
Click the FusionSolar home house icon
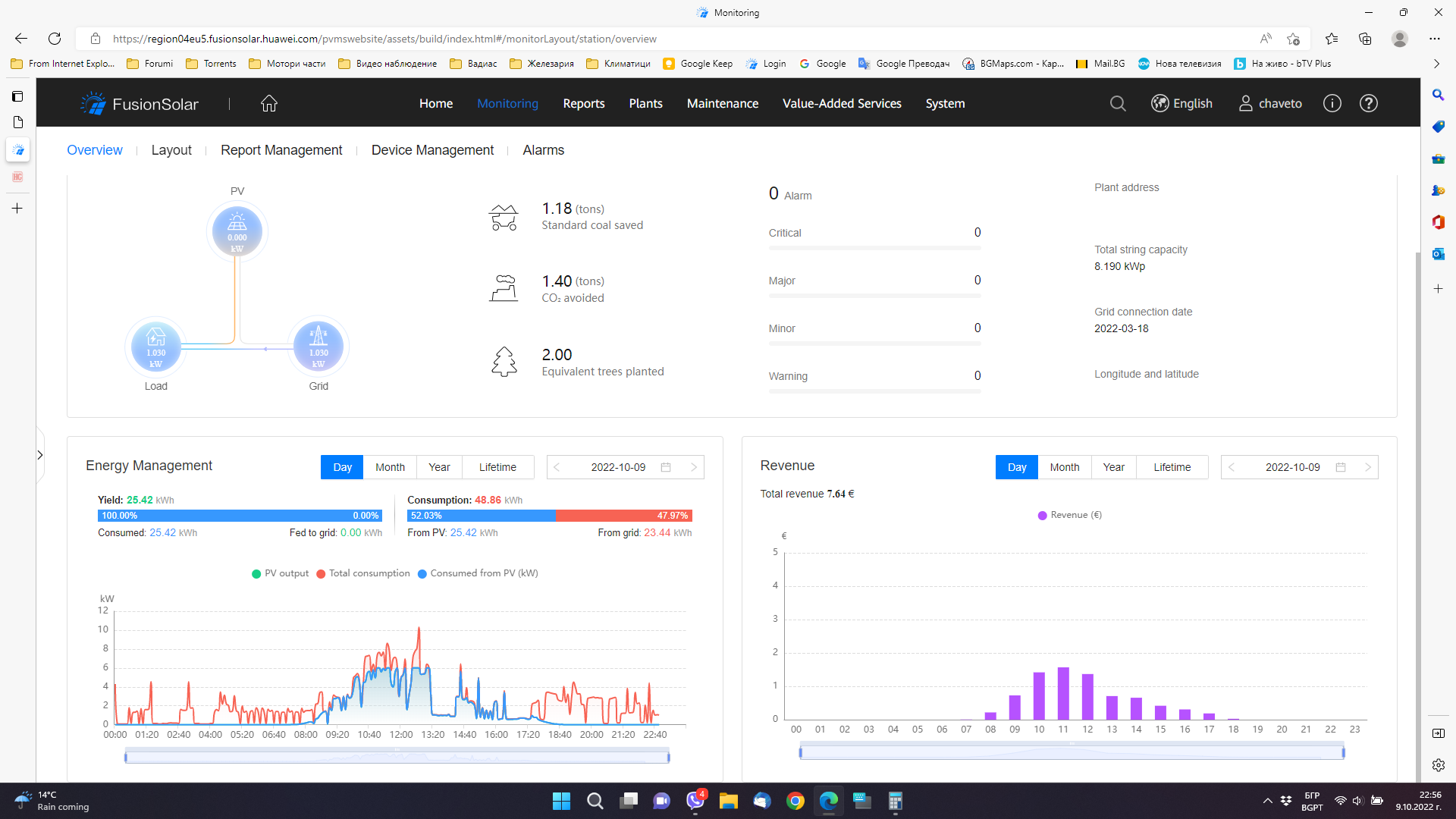(269, 103)
